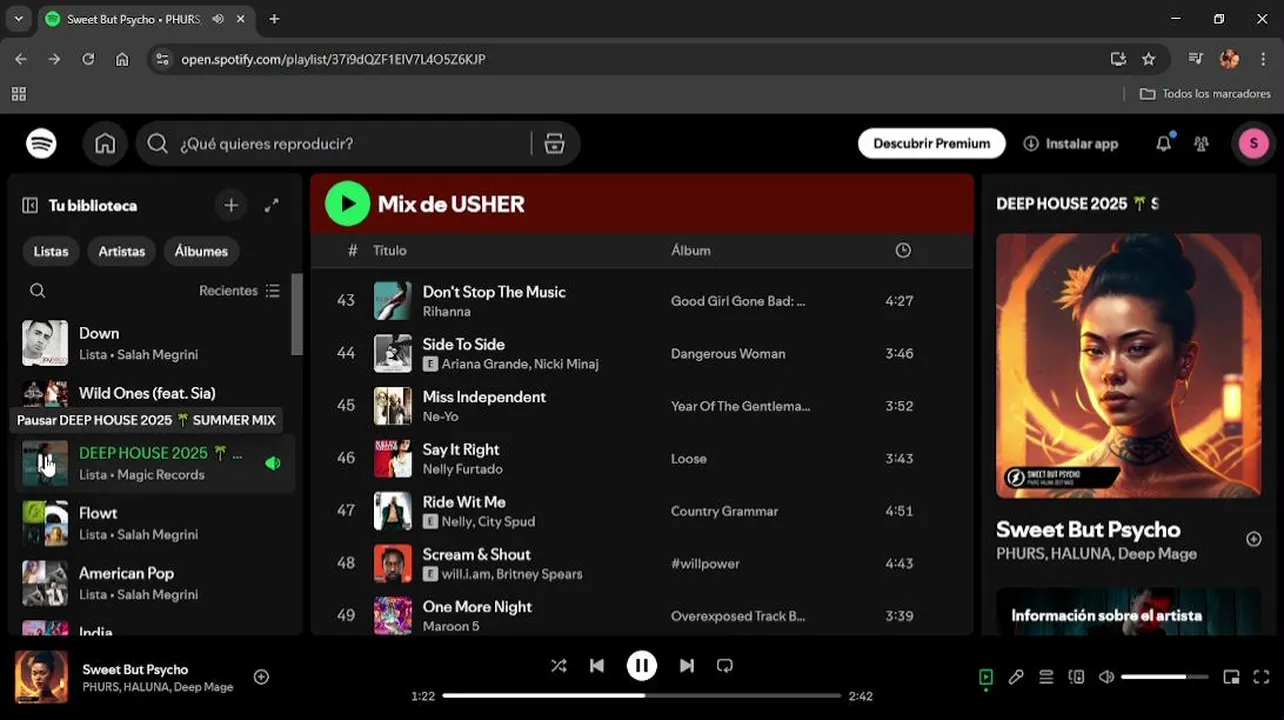
Task: Open notifications bell
Action: click(x=1163, y=144)
